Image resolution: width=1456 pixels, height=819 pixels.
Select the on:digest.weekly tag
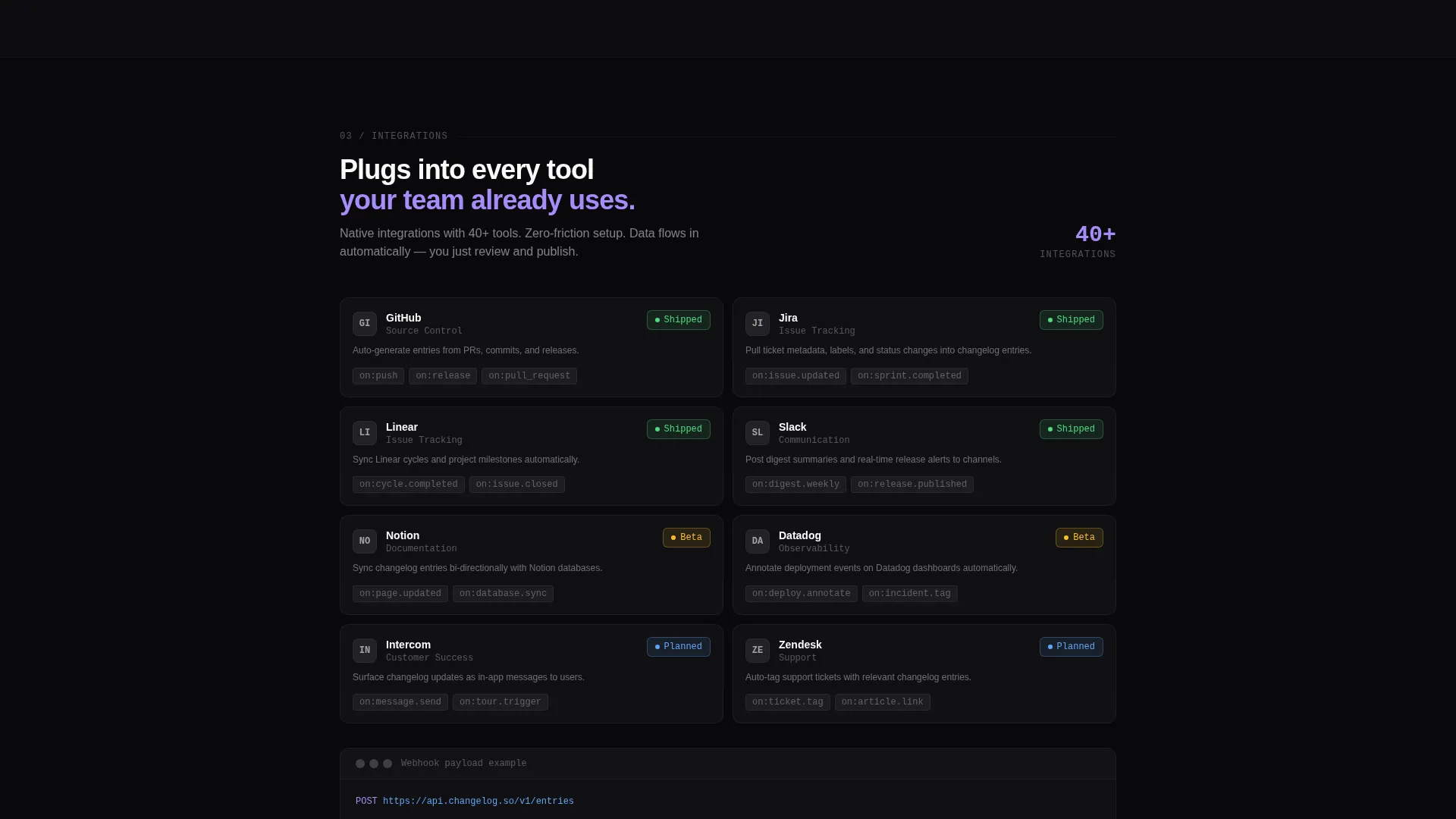click(x=795, y=485)
